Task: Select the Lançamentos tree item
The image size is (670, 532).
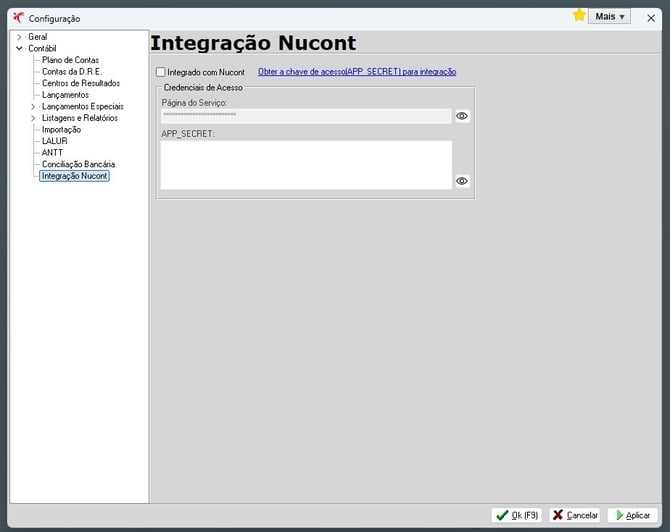Action: coord(65,95)
